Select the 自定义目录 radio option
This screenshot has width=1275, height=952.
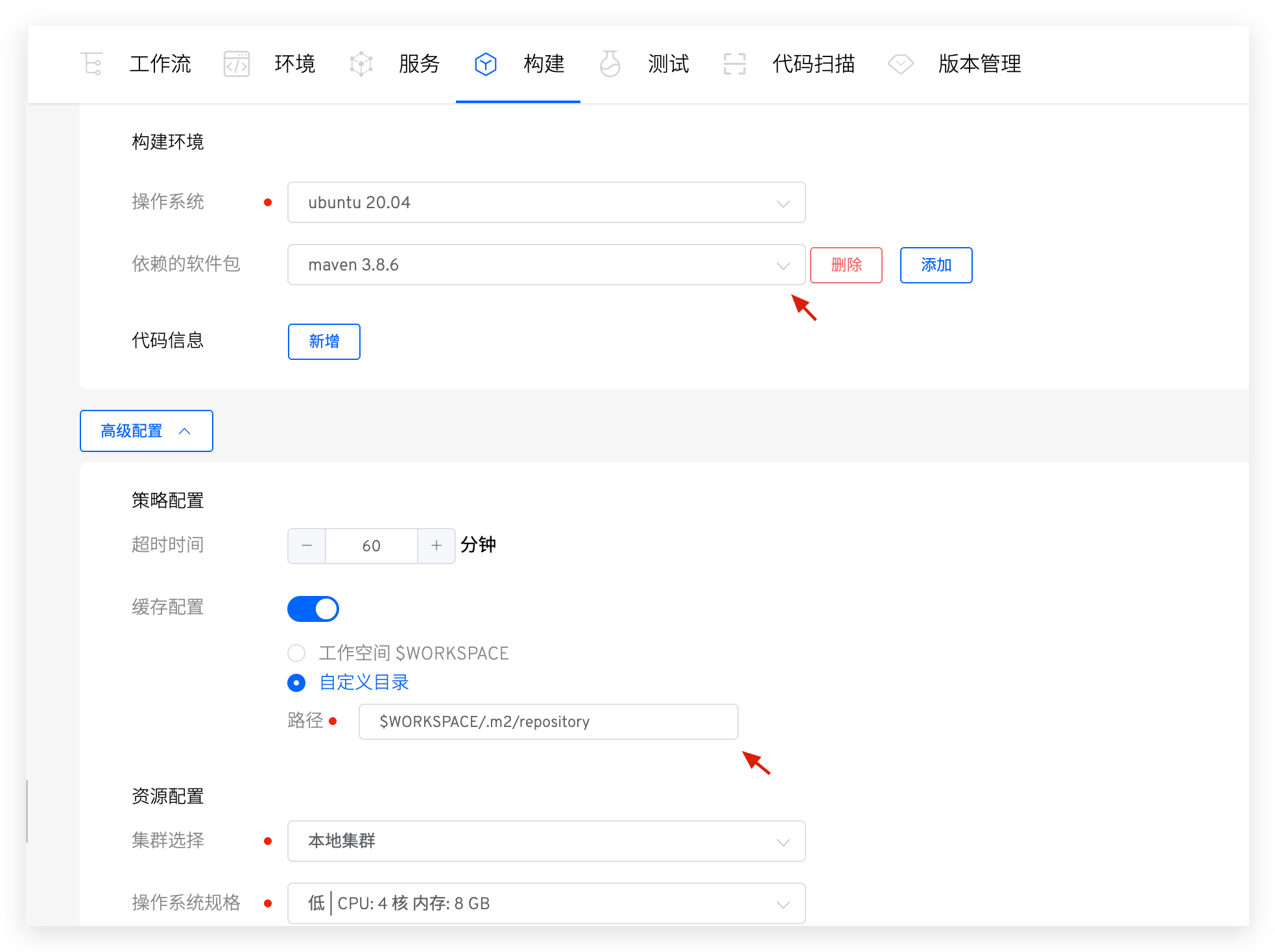point(296,682)
